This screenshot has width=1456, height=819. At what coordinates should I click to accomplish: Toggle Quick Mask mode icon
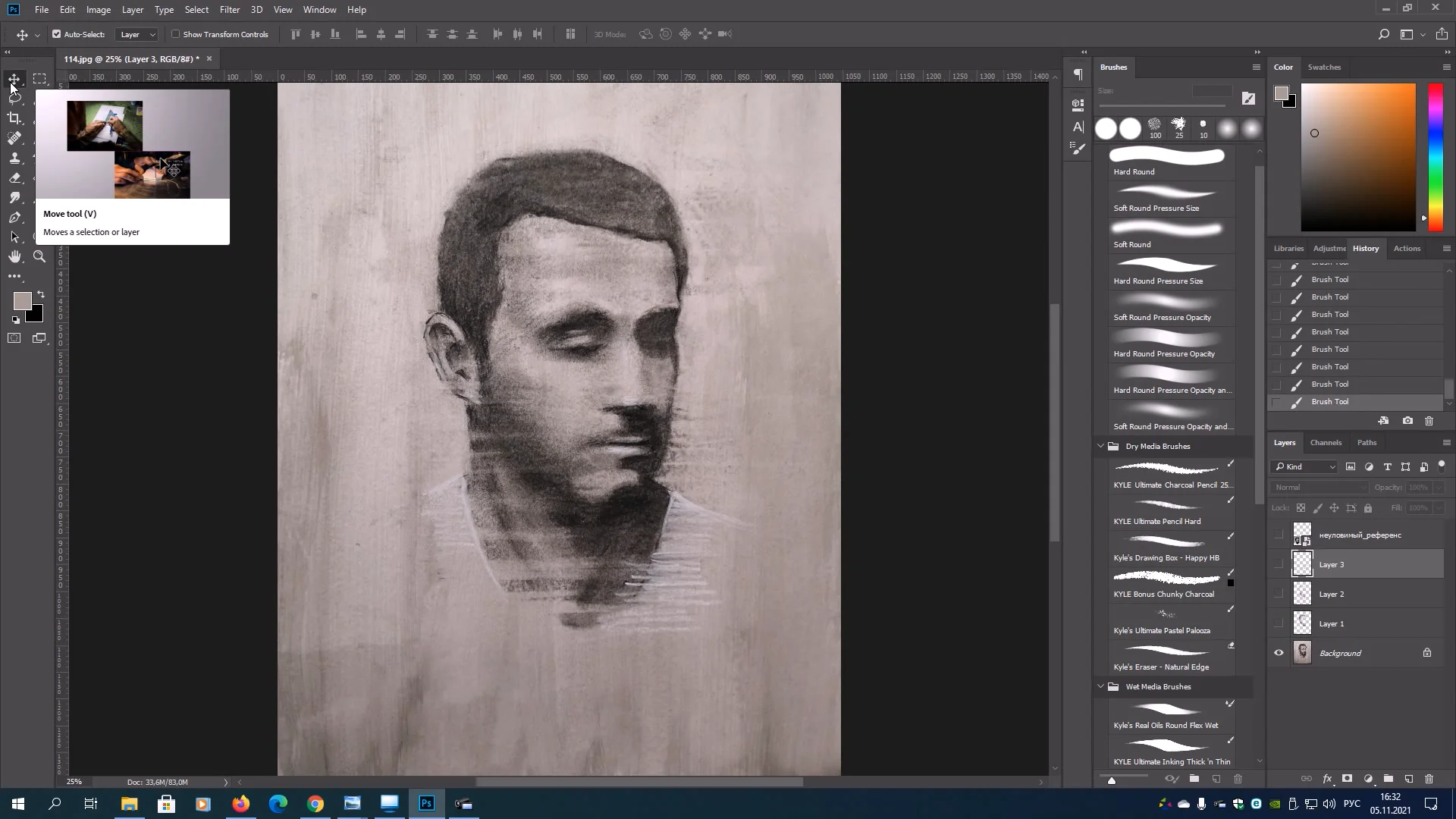pos(14,338)
